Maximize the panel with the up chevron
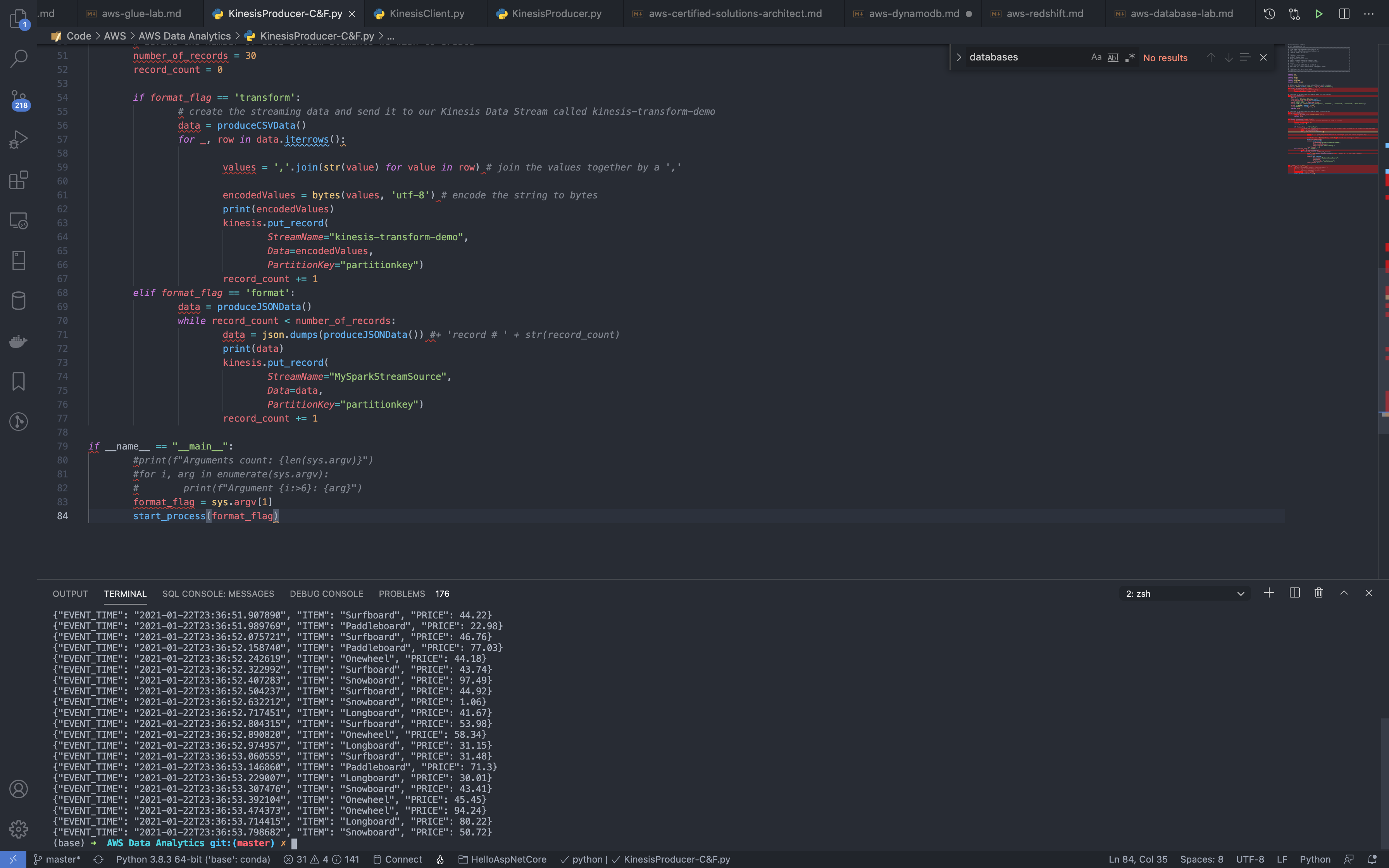Image resolution: width=1389 pixels, height=868 pixels. tap(1344, 593)
